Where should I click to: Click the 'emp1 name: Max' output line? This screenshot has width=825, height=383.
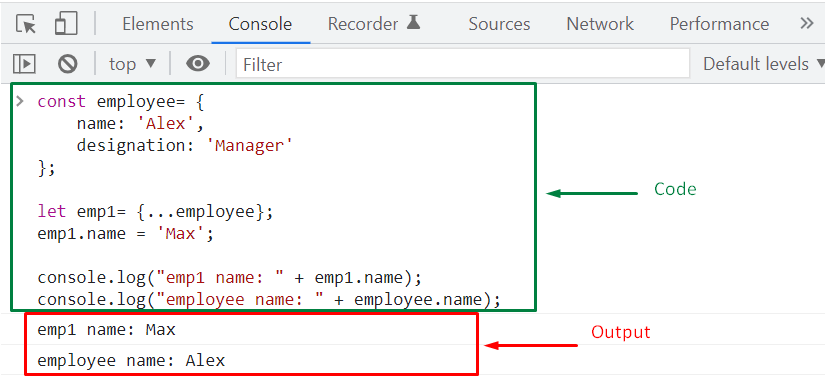point(107,330)
